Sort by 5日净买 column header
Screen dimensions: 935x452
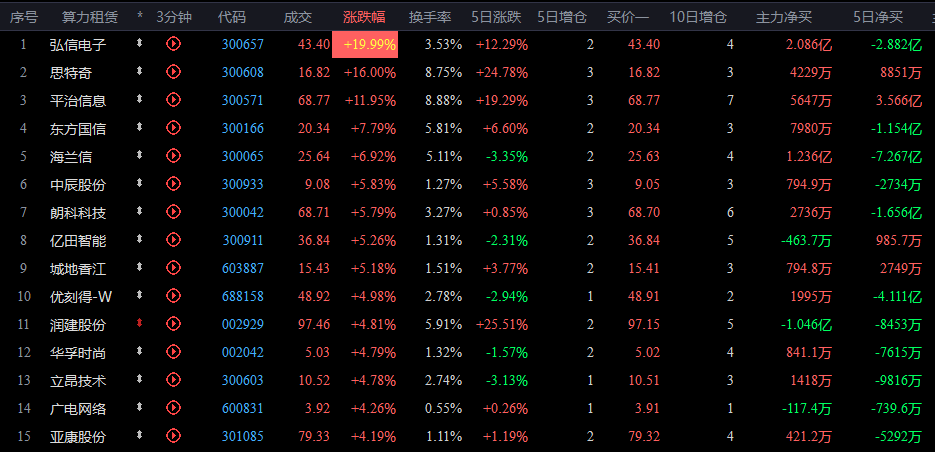(x=878, y=18)
